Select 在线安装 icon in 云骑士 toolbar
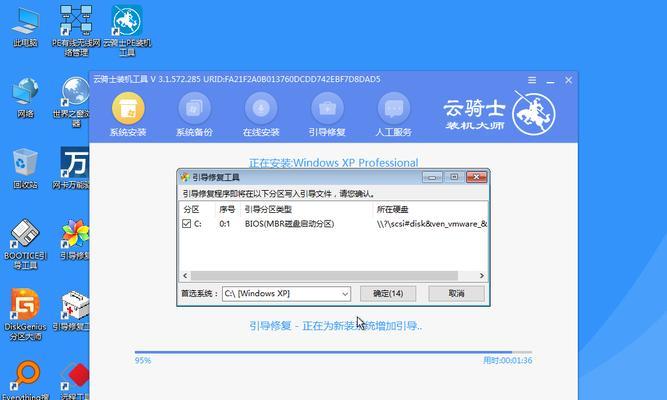The width and height of the screenshot is (667, 400). pos(261,114)
